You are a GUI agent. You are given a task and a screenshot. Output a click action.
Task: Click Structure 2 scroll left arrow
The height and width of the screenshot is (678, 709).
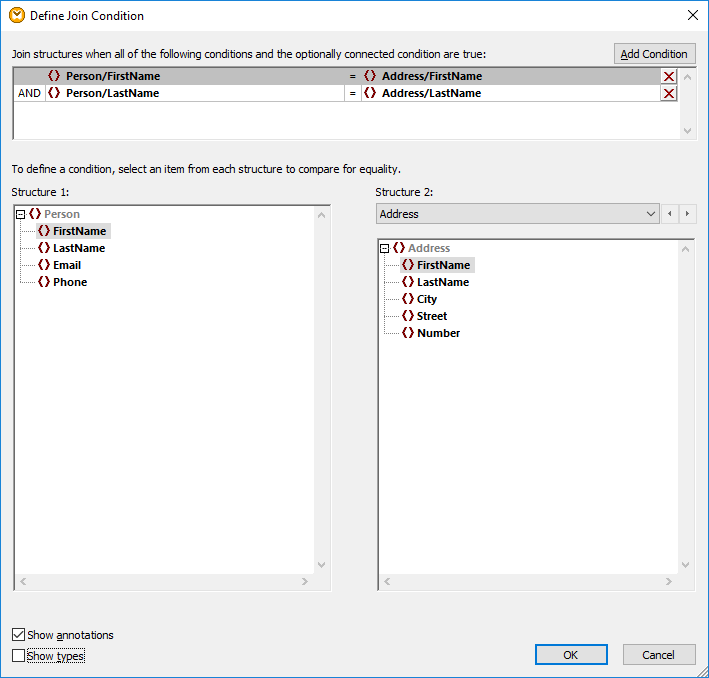pos(387,581)
